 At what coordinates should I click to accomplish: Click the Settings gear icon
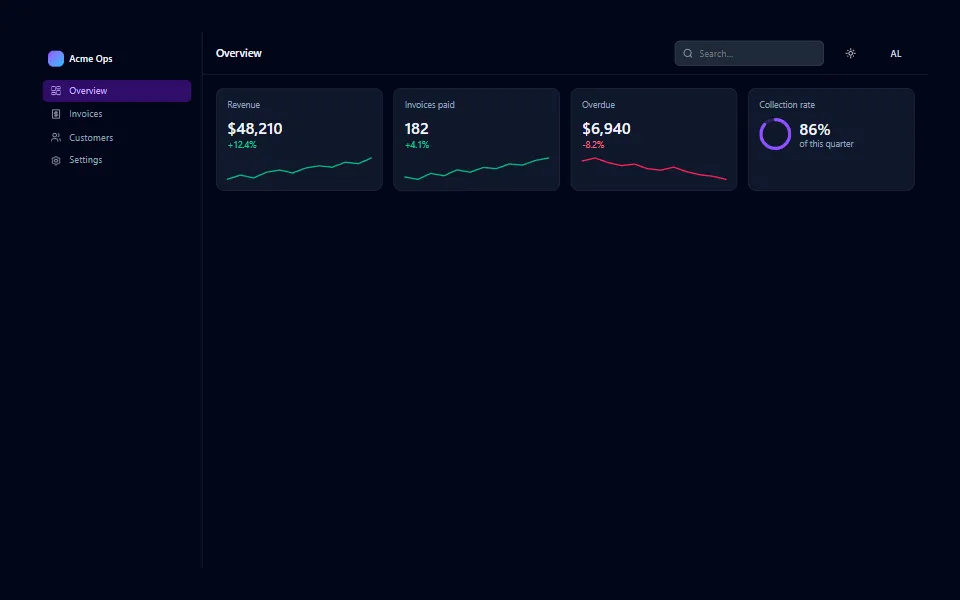coord(56,160)
